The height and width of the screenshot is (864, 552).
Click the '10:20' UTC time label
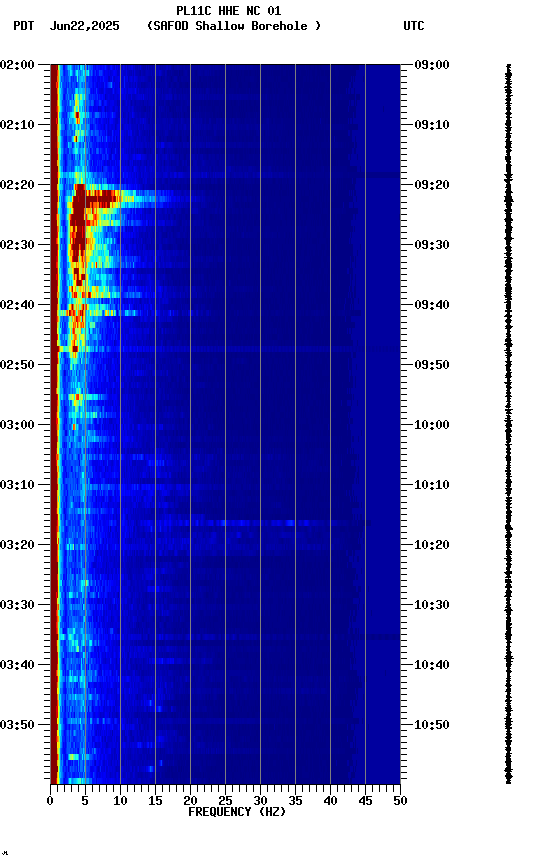click(432, 546)
